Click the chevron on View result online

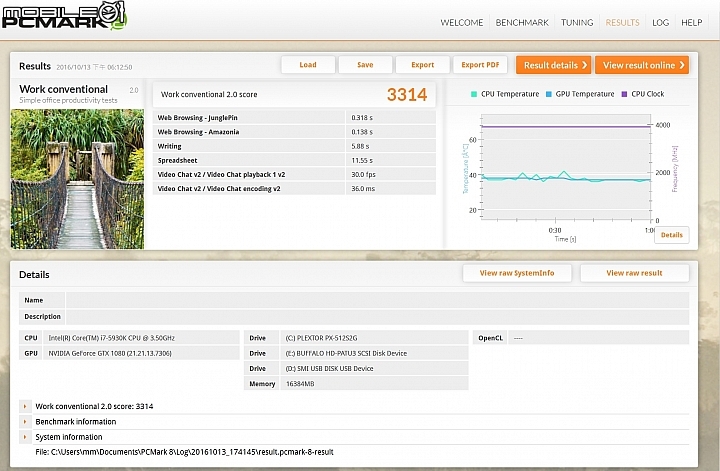tap(682, 65)
